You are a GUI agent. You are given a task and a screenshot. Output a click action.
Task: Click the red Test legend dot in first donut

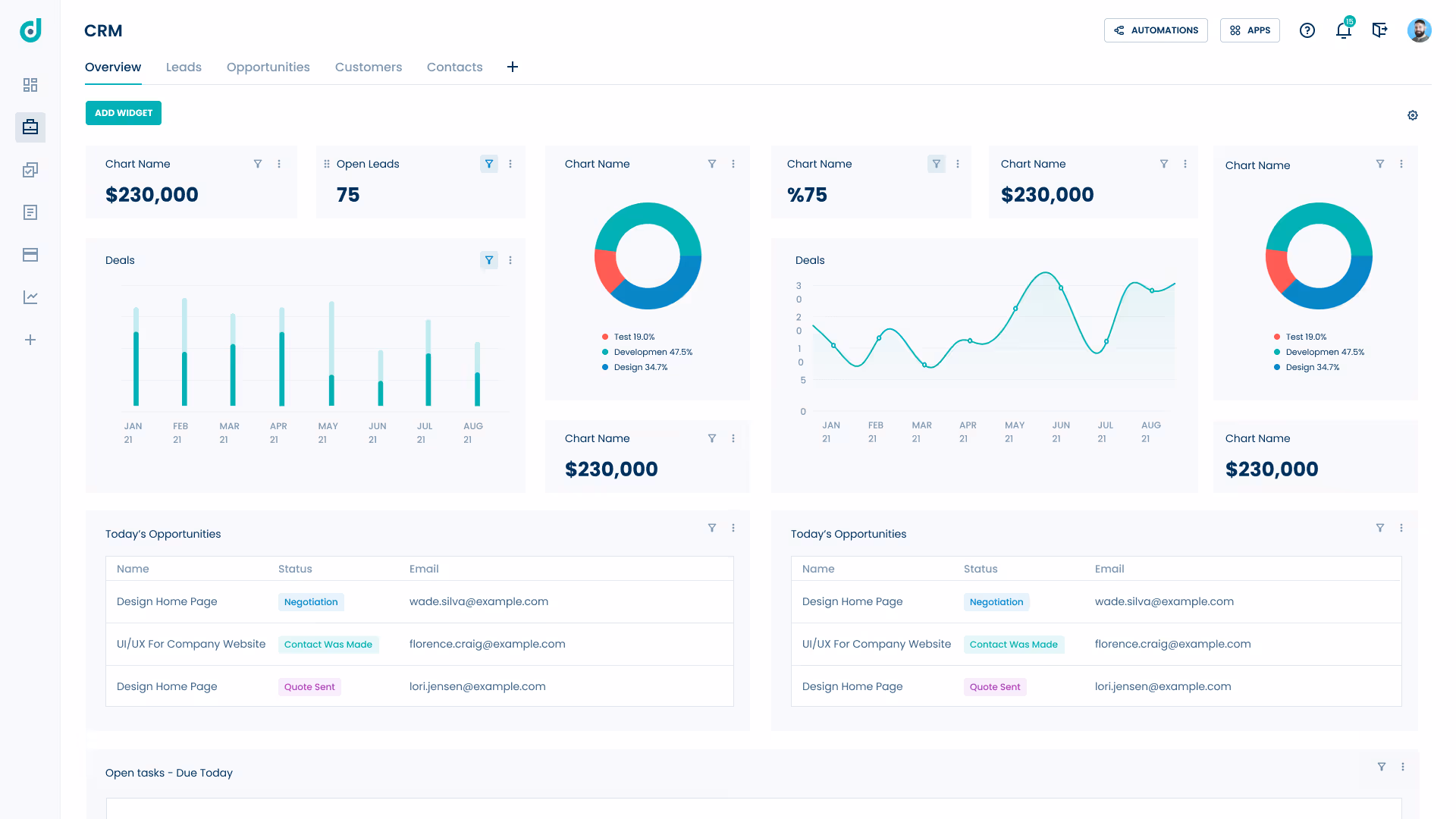click(x=605, y=337)
